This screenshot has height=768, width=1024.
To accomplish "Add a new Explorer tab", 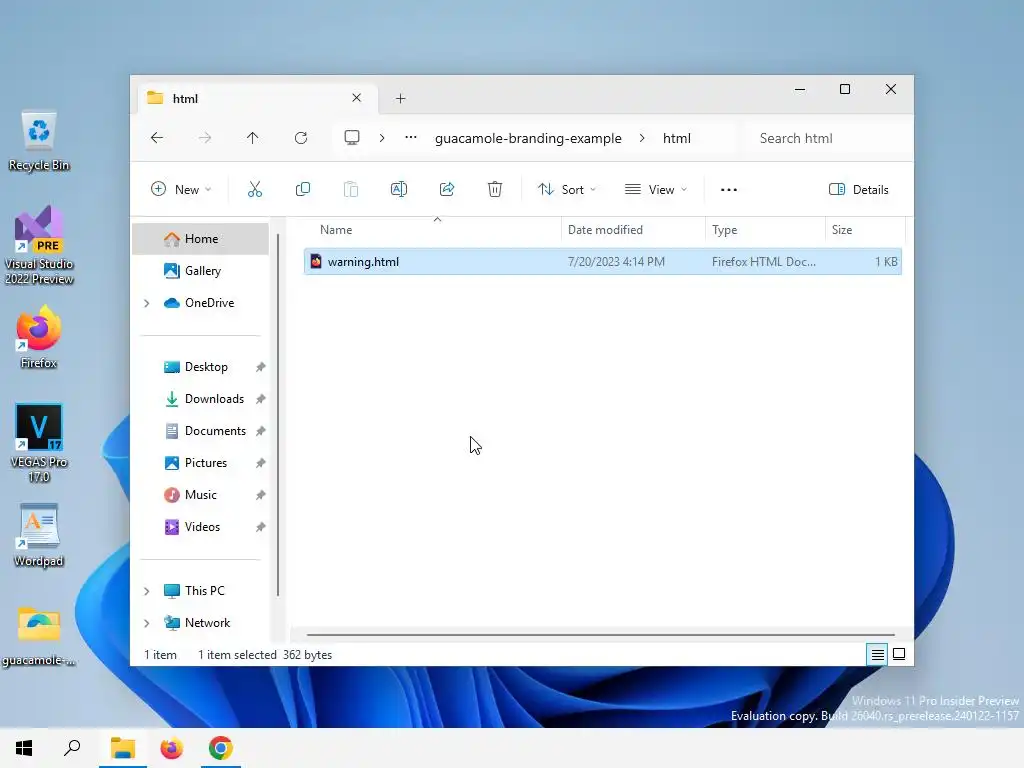I will [x=400, y=99].
